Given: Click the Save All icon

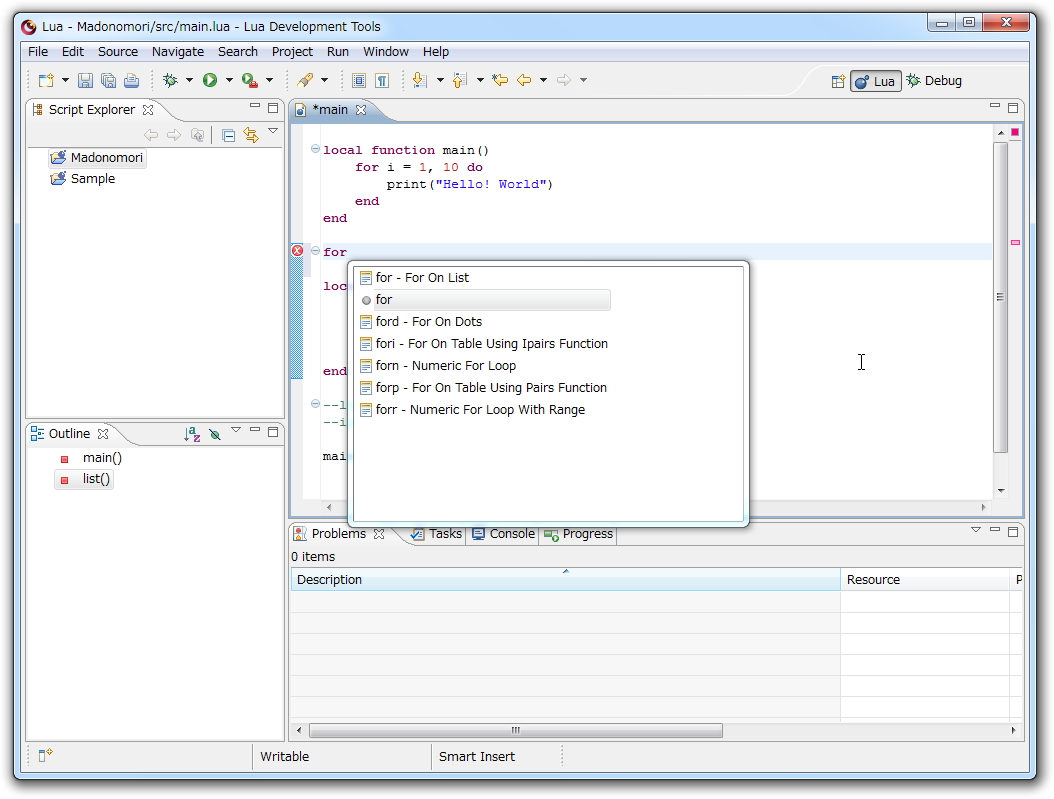Looking at the screenshot, I should tap(108, 81).
